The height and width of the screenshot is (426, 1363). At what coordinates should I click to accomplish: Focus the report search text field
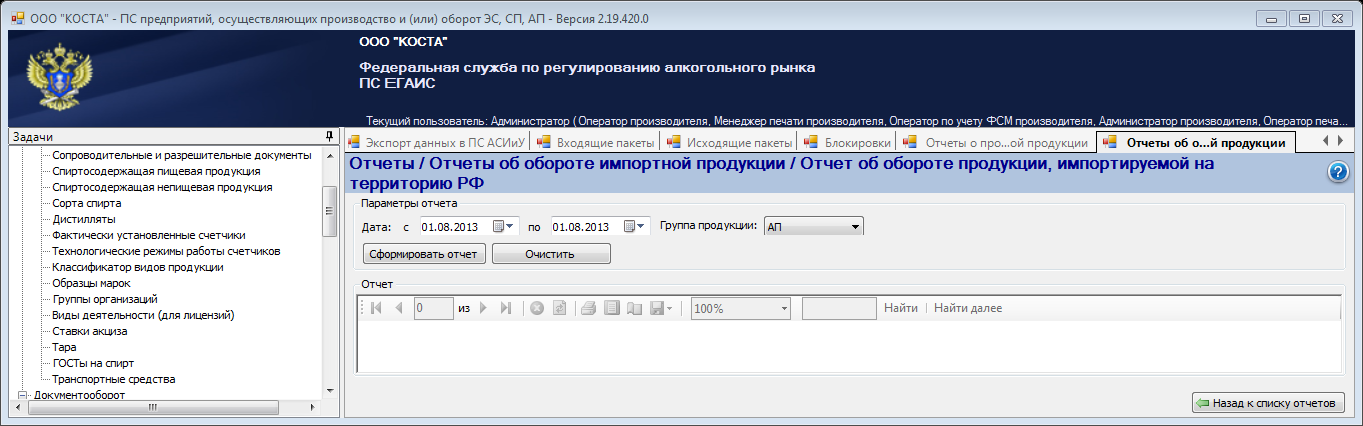pos(839,308)
